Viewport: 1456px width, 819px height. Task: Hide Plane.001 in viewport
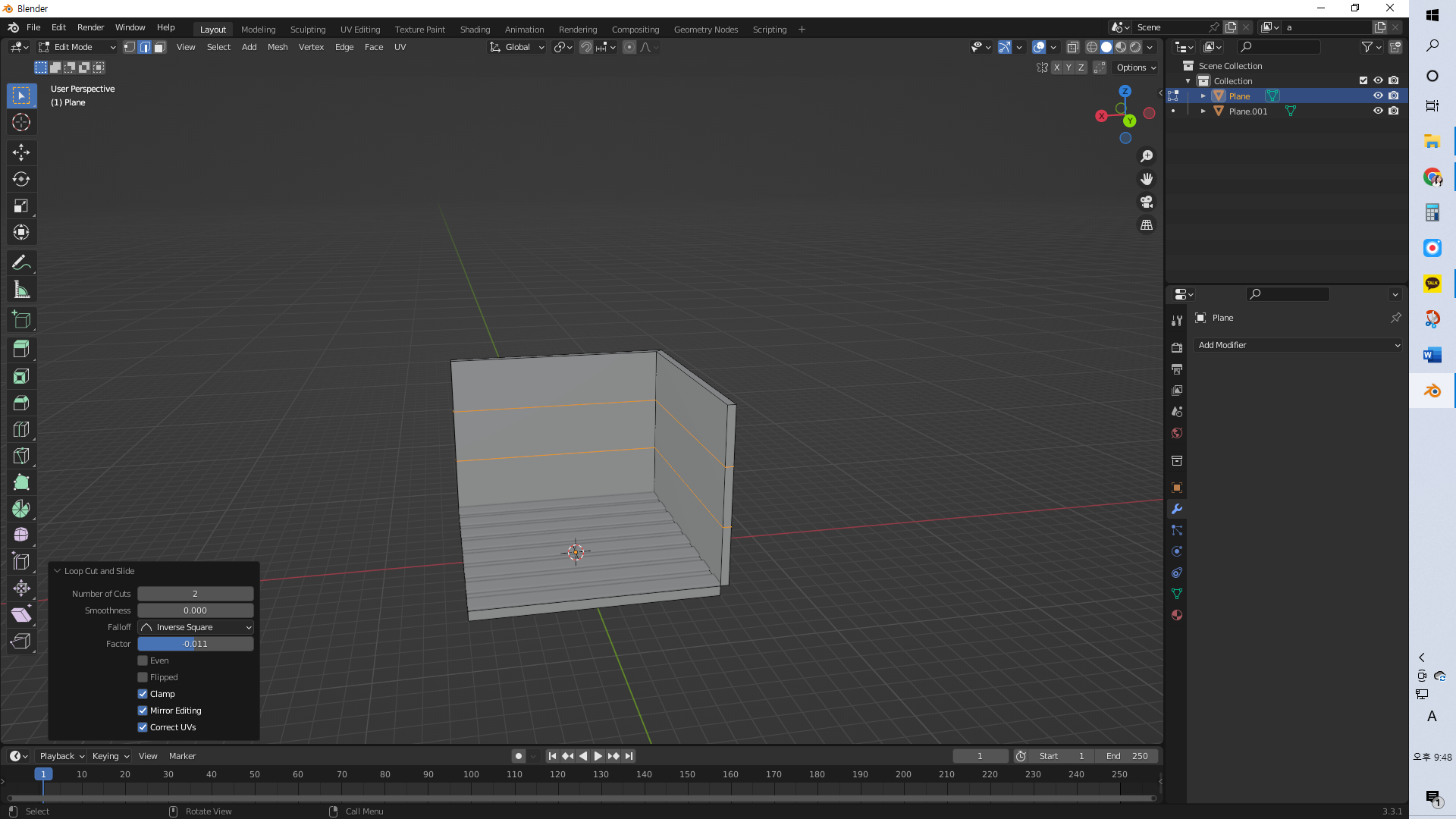pos(1378,111)
